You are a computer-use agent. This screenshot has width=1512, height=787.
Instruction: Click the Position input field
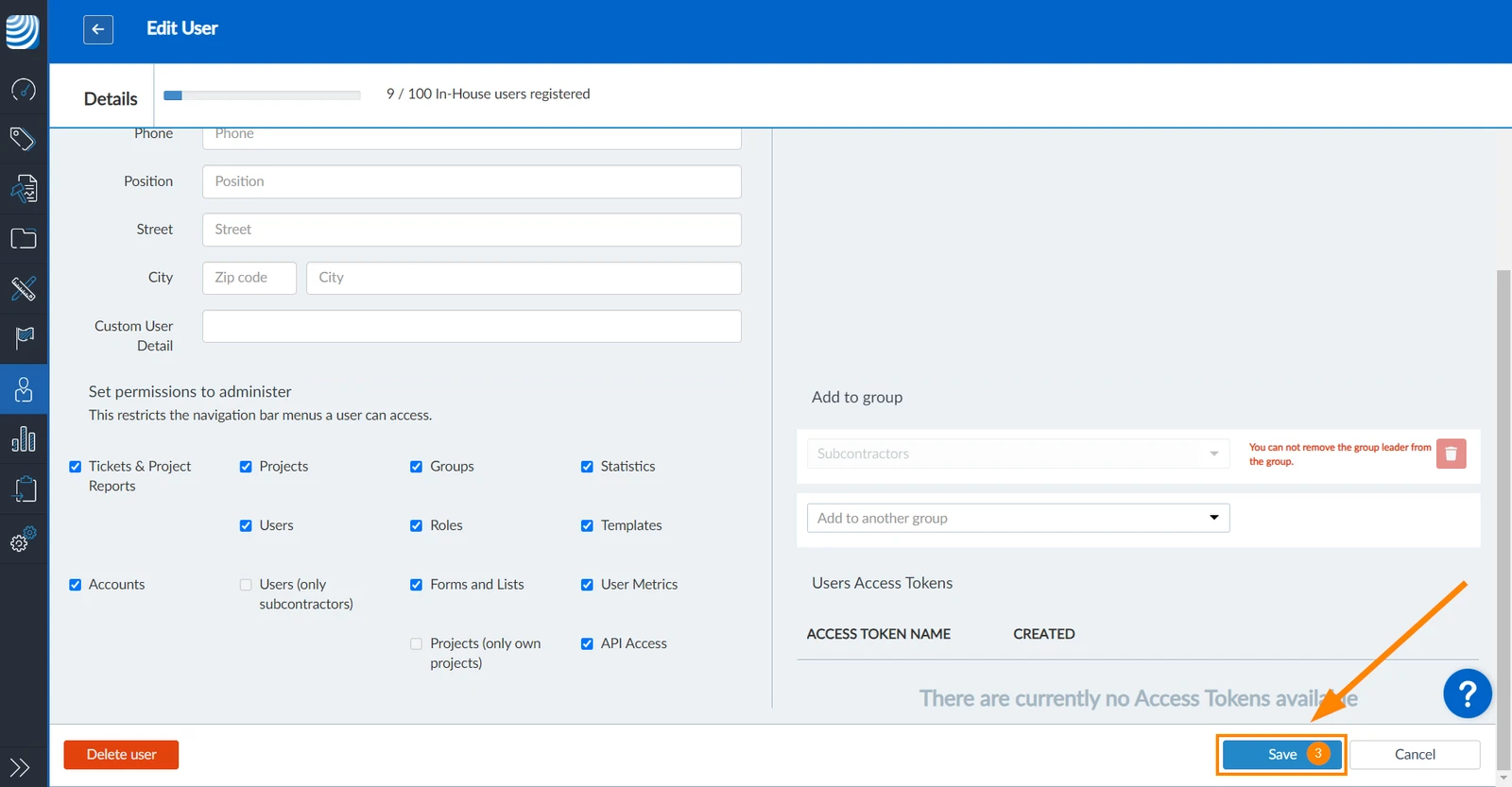(x=472, y=181)
